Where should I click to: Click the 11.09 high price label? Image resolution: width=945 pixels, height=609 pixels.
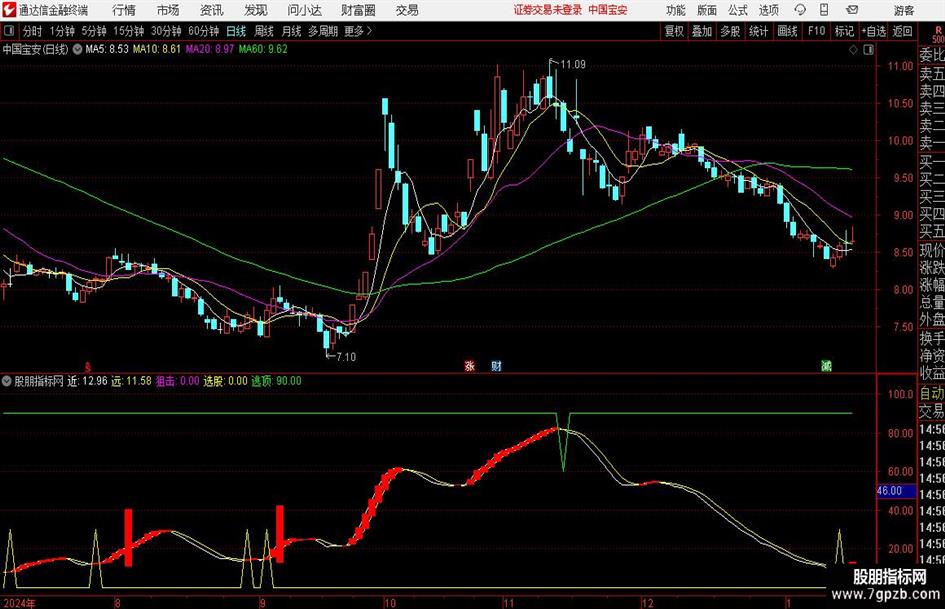pyautogui.click(x=573, y=65)
